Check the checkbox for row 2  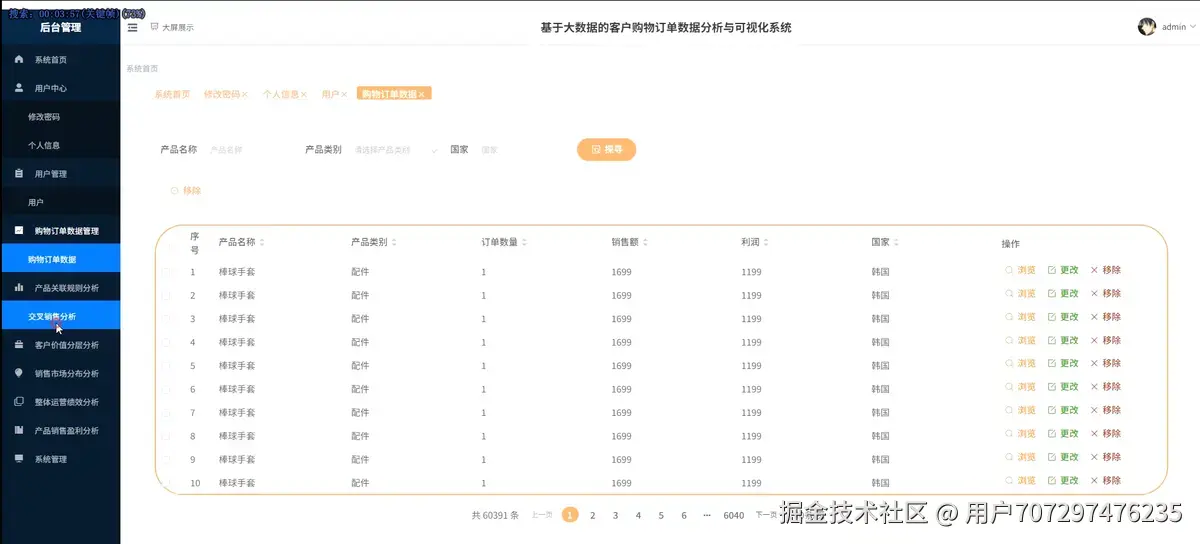coord(167,295)
